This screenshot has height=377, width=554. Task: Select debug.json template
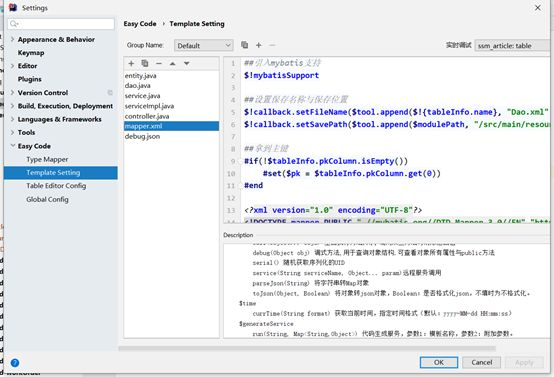point(142,136)
